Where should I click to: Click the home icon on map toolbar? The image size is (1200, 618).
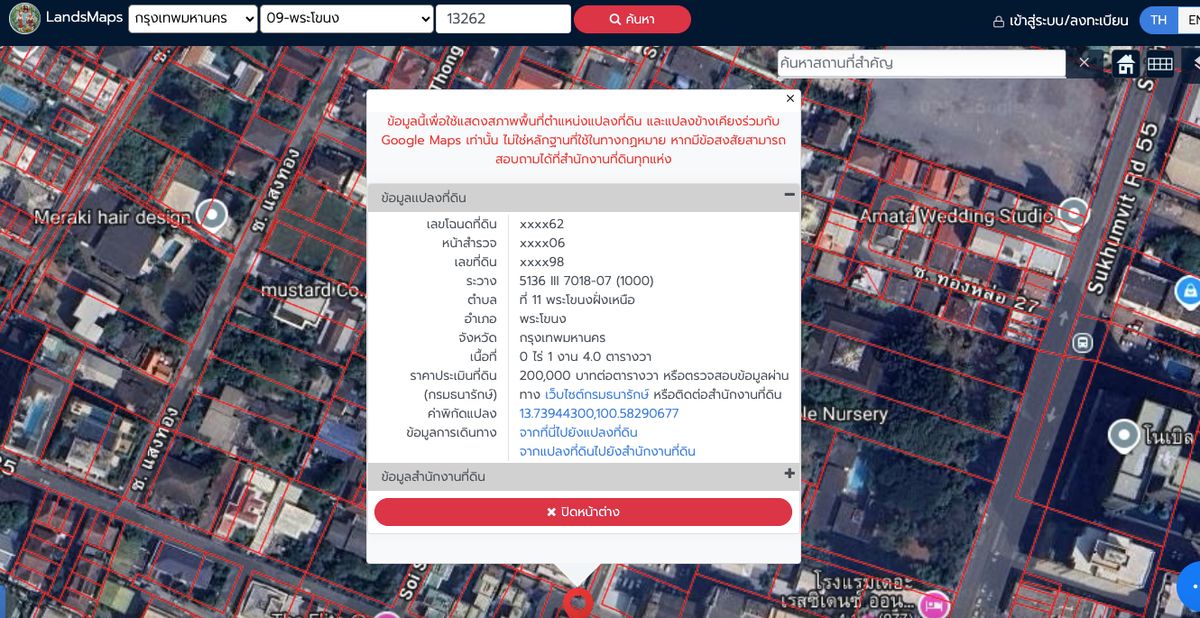1126,64
